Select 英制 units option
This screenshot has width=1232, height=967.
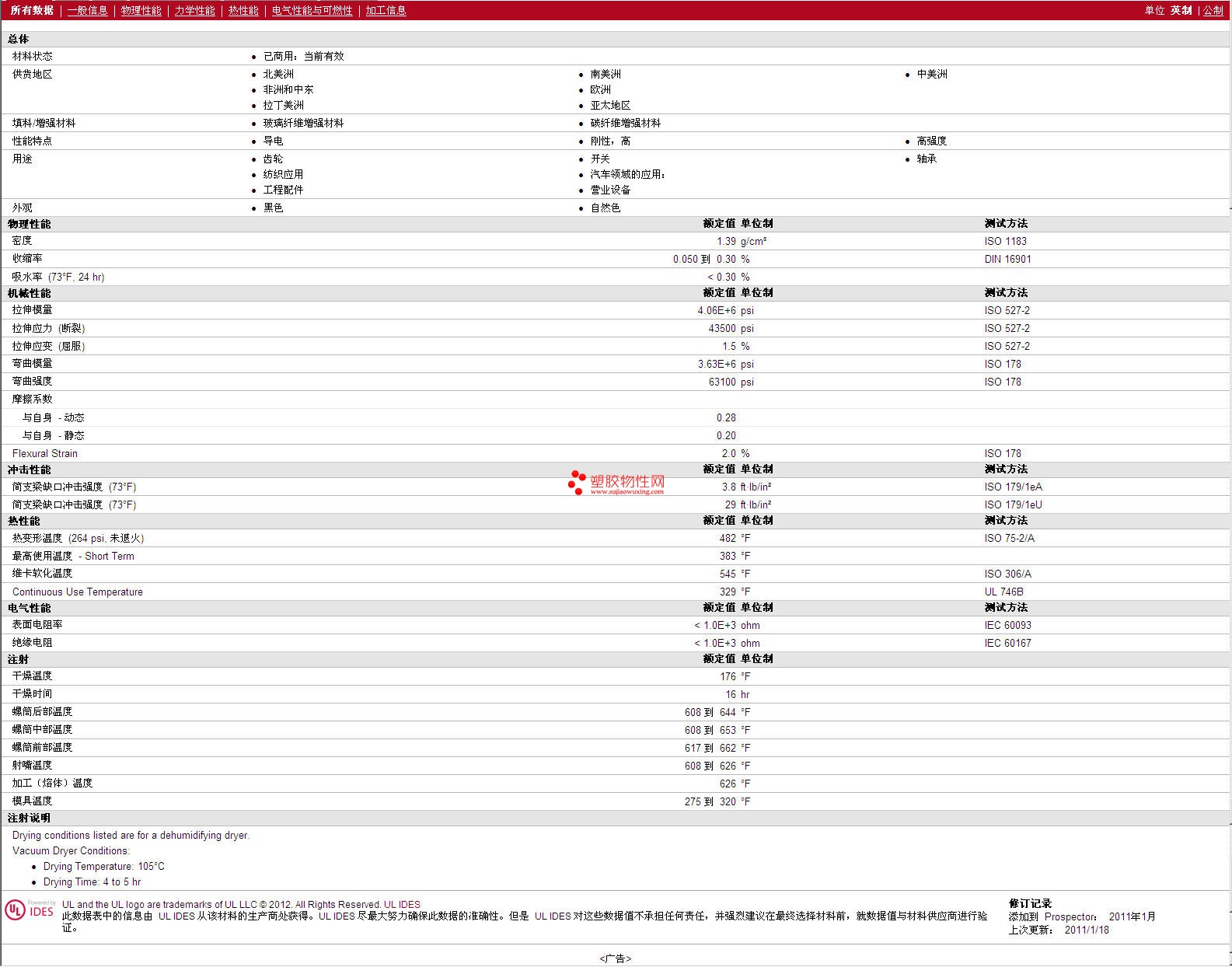click(1181, 10)
